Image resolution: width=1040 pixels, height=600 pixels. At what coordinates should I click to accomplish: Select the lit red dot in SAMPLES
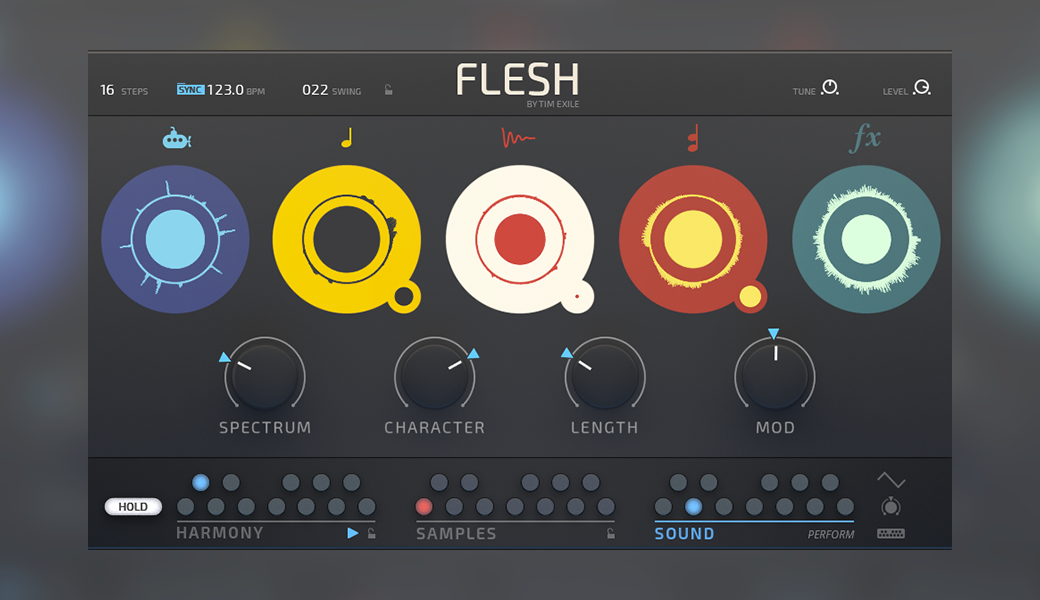(x=424, y=507)
